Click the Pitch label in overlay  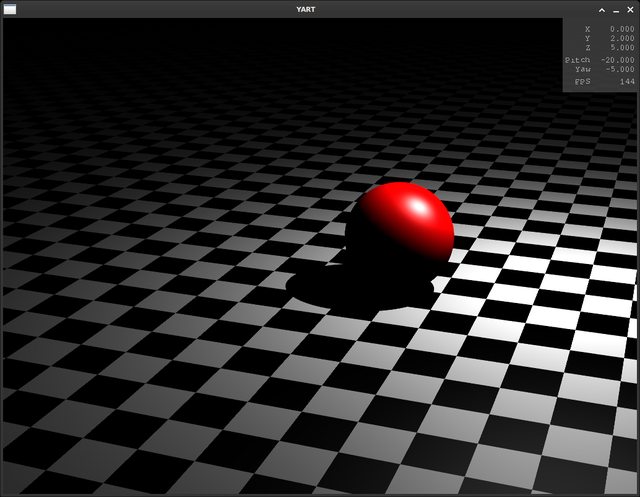578,60
